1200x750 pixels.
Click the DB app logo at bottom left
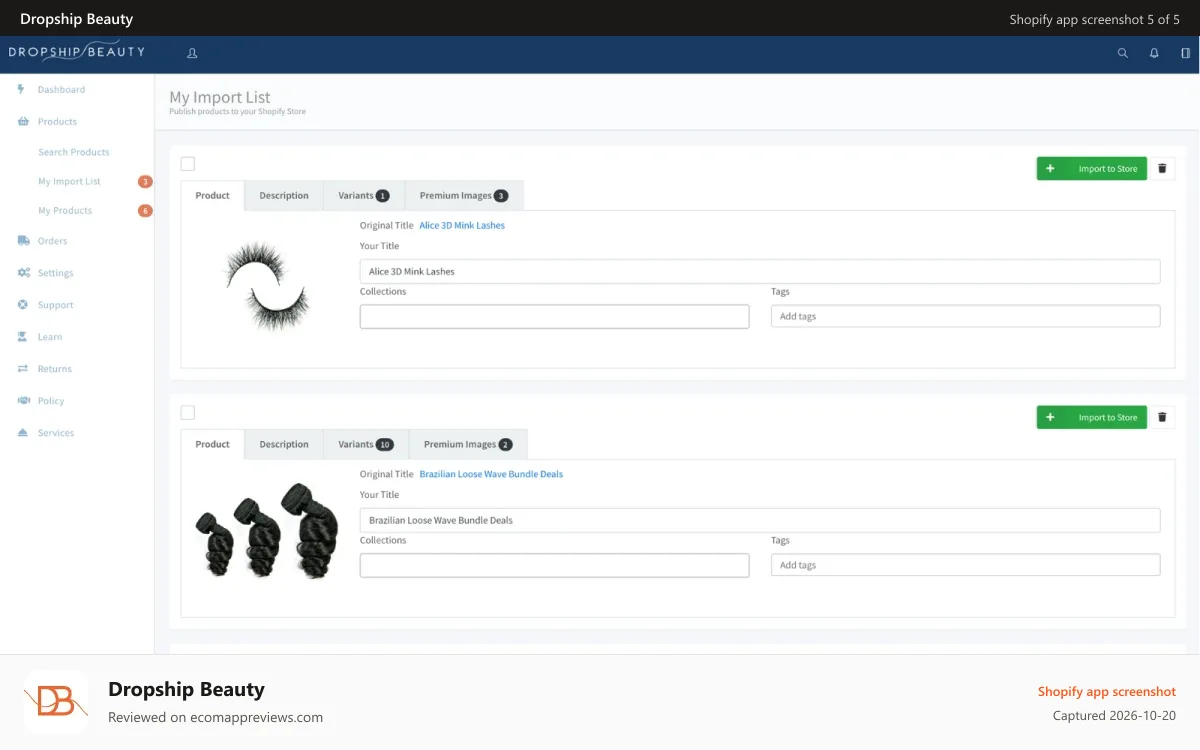pos(56,702)
